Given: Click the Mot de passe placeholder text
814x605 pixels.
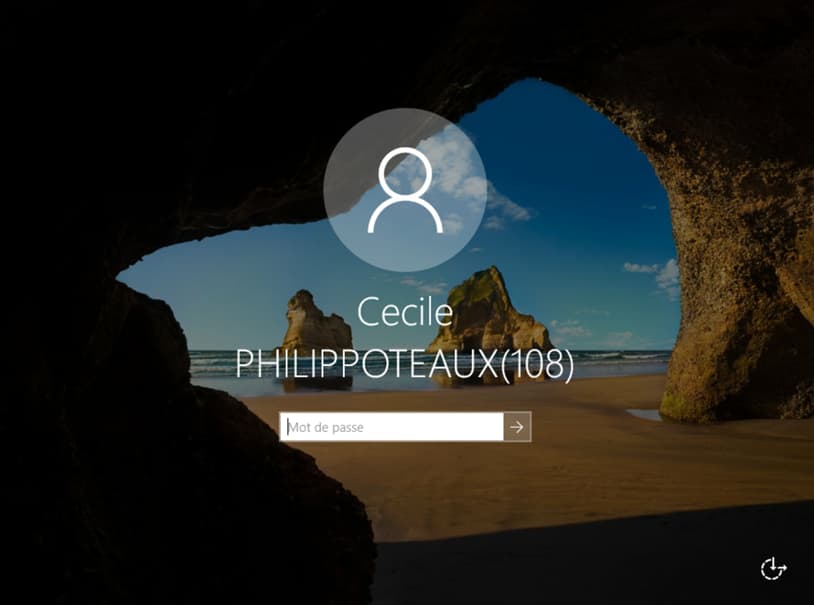Looking at the screenshot, I should click(x=326, y=427).
